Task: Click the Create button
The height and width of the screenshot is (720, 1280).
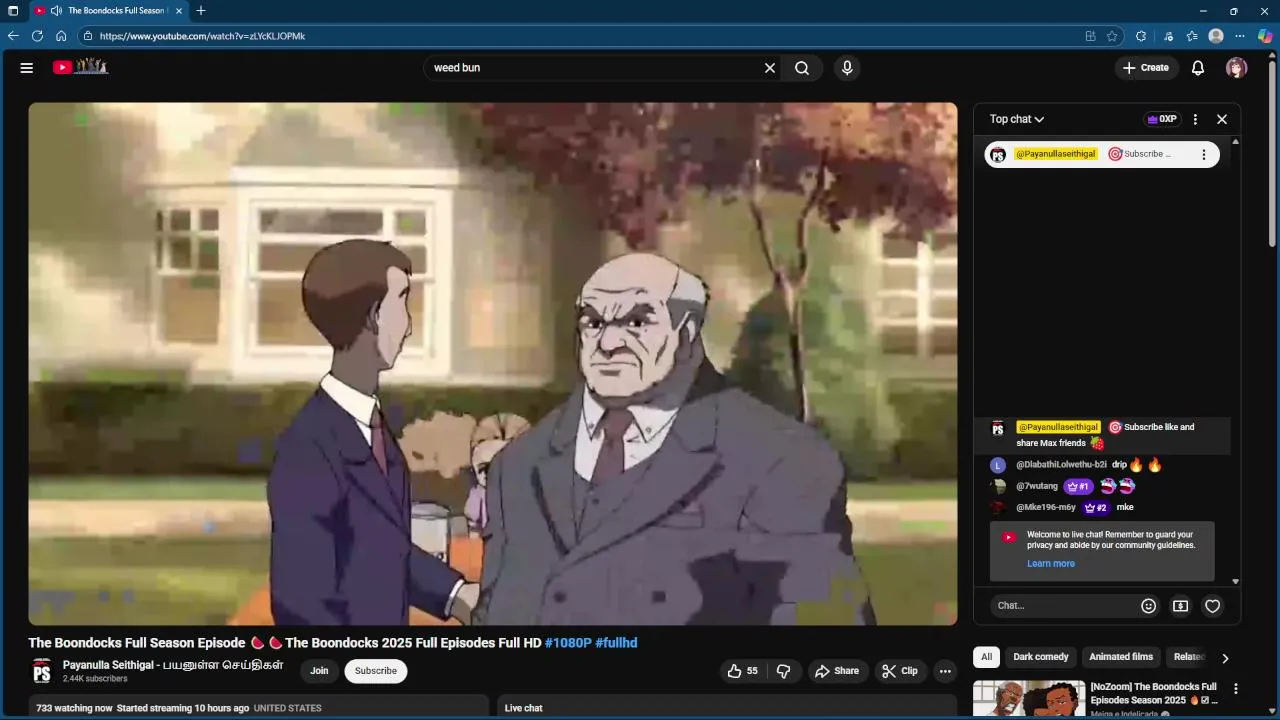Action: 1146,68
